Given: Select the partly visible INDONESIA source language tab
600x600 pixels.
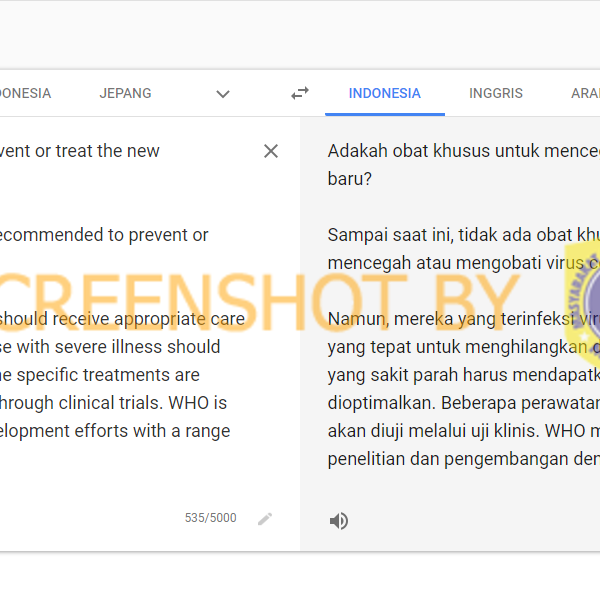Looking at the screenshot, I should [x=25, y=93].
